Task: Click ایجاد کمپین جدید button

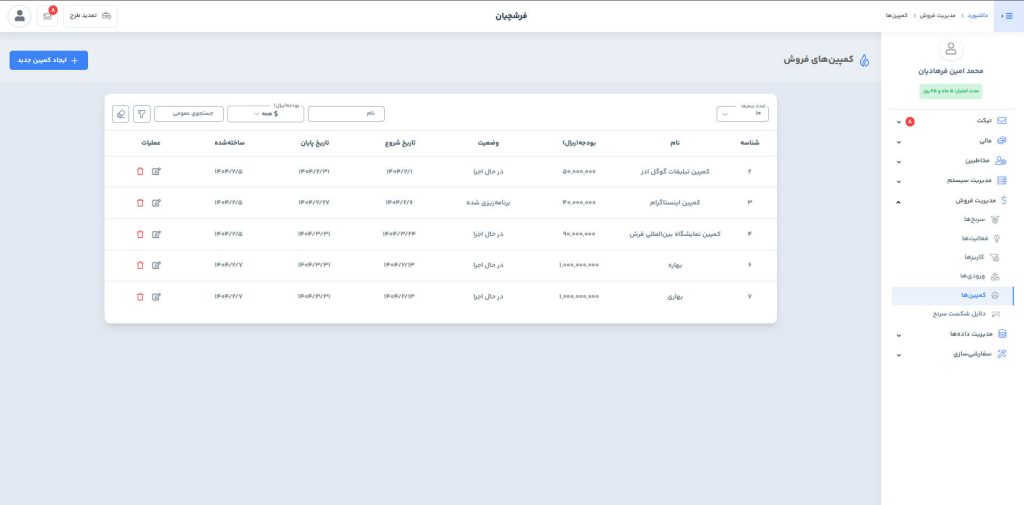Action: pyautogui.click(x=49, y=60)
